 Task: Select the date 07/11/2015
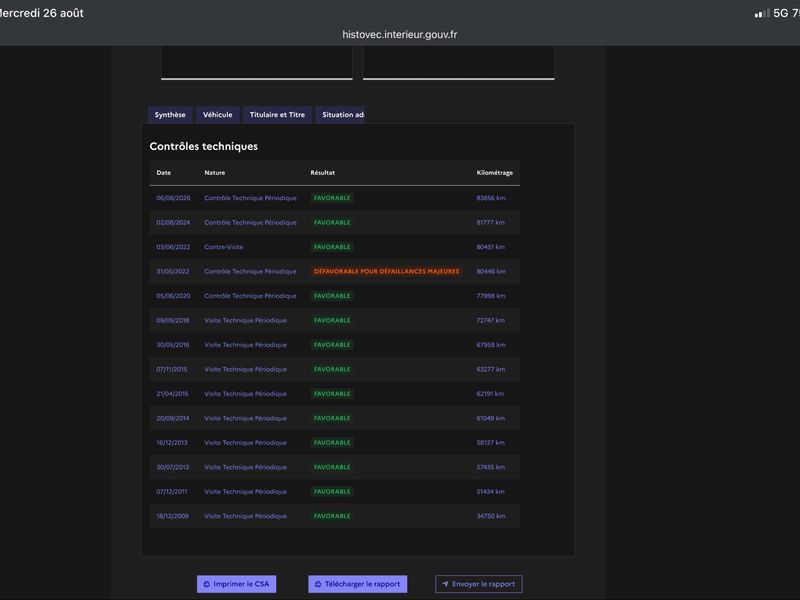pos(171,369)
